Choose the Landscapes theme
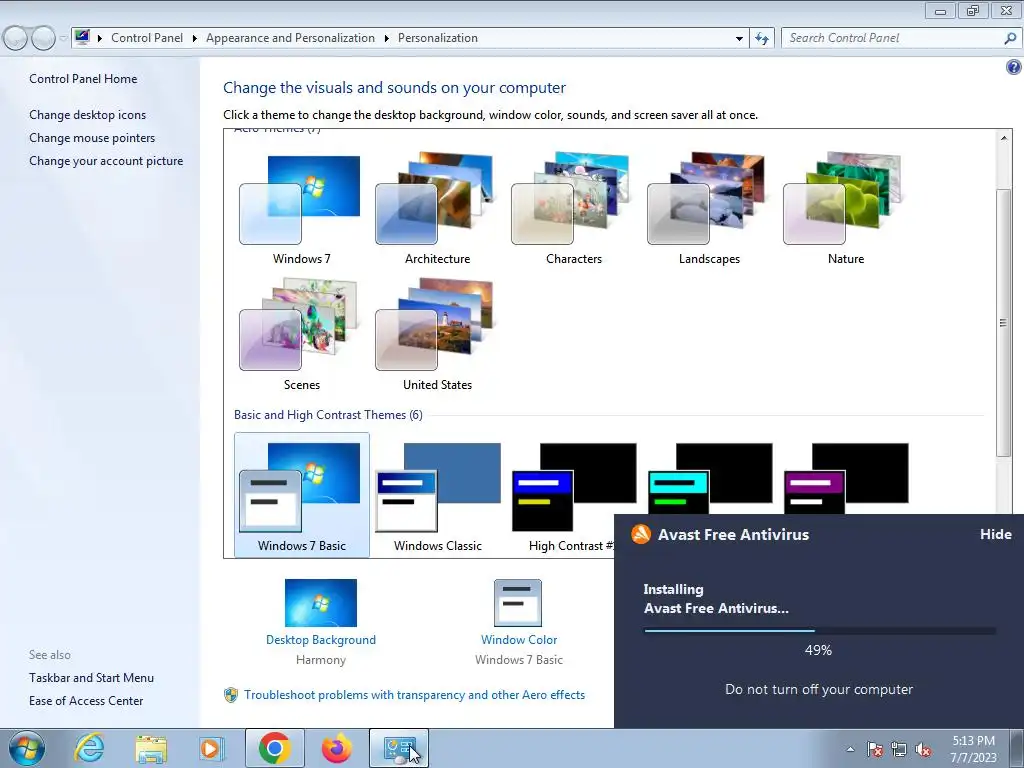The image size is (1024, 768). (x=709, y=209)
